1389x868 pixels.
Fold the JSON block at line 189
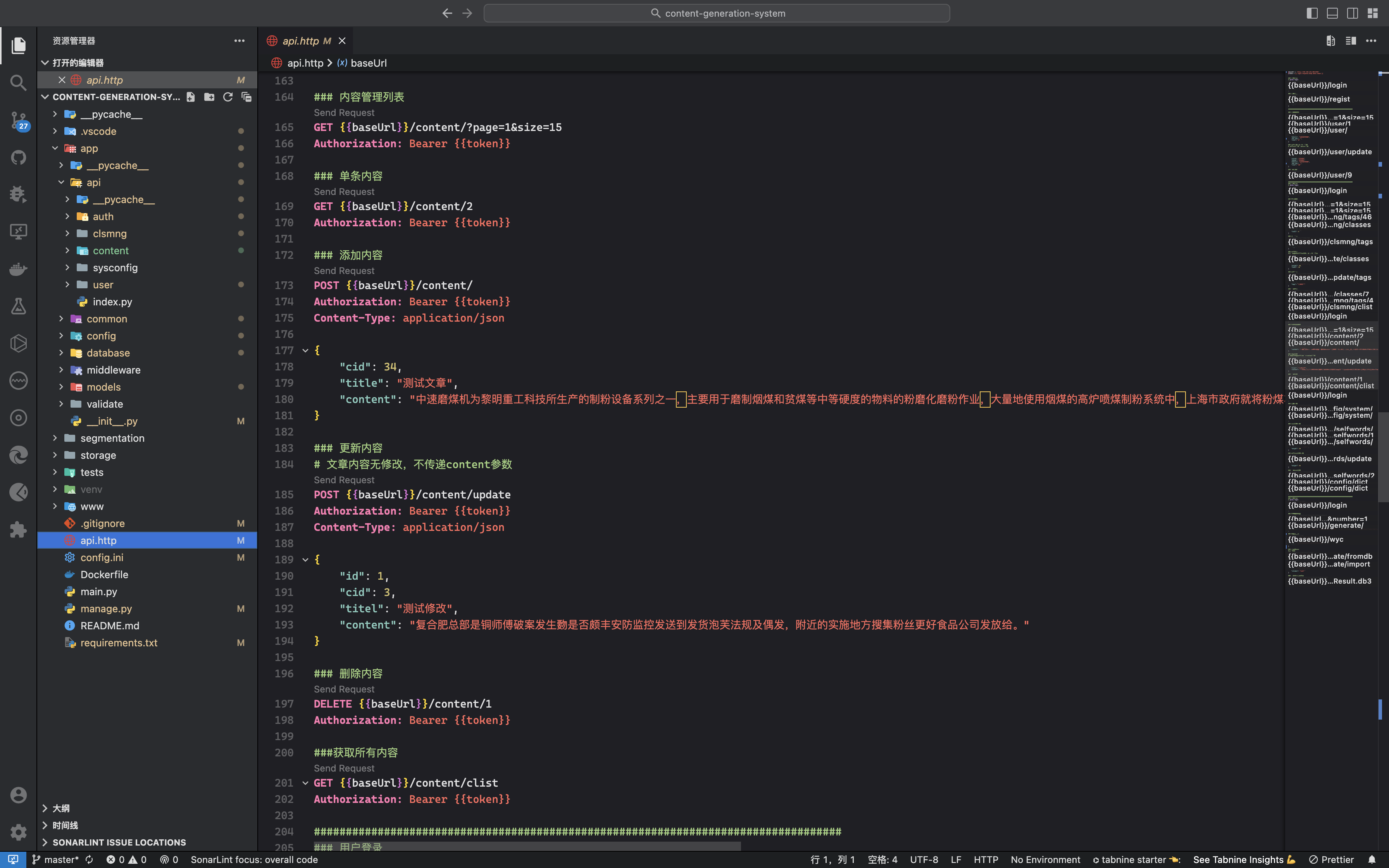(x=305, y=559)
